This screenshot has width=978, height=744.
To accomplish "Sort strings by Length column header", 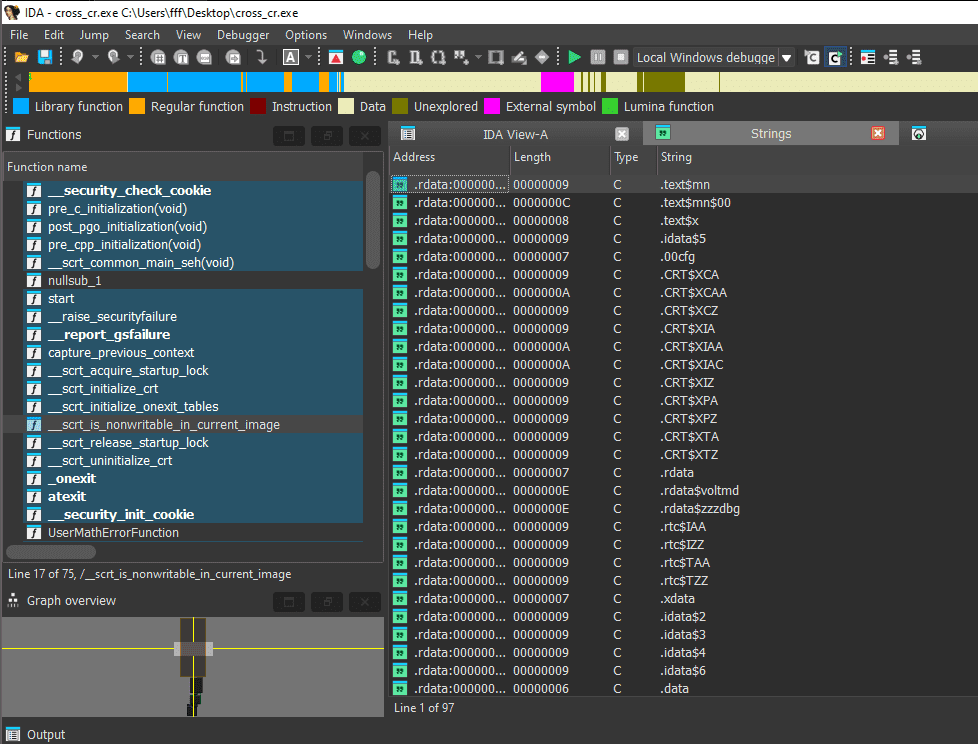I will [532, 157].
